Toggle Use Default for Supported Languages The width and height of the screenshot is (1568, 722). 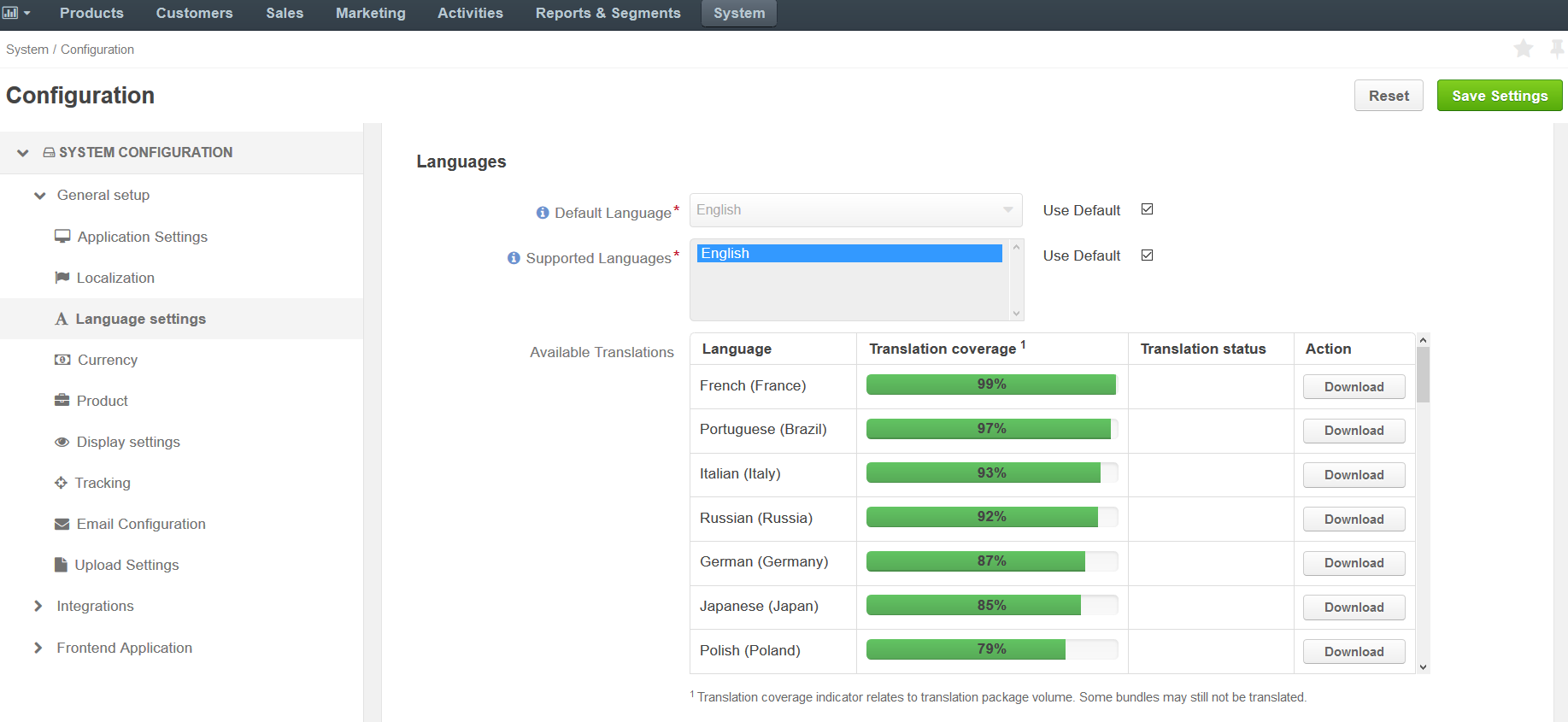coord(1148,255)
